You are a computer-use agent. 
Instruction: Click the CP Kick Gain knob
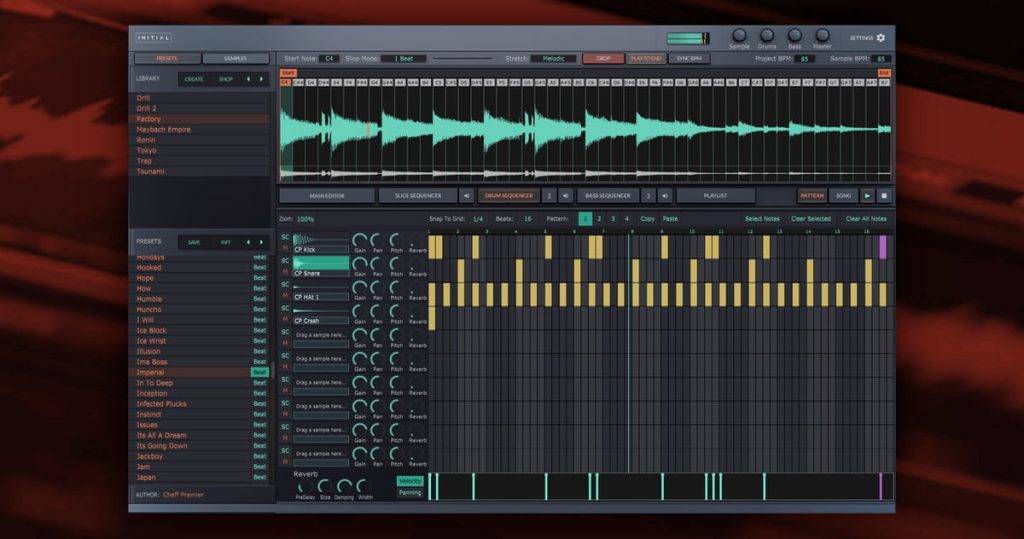pos(359,240)
